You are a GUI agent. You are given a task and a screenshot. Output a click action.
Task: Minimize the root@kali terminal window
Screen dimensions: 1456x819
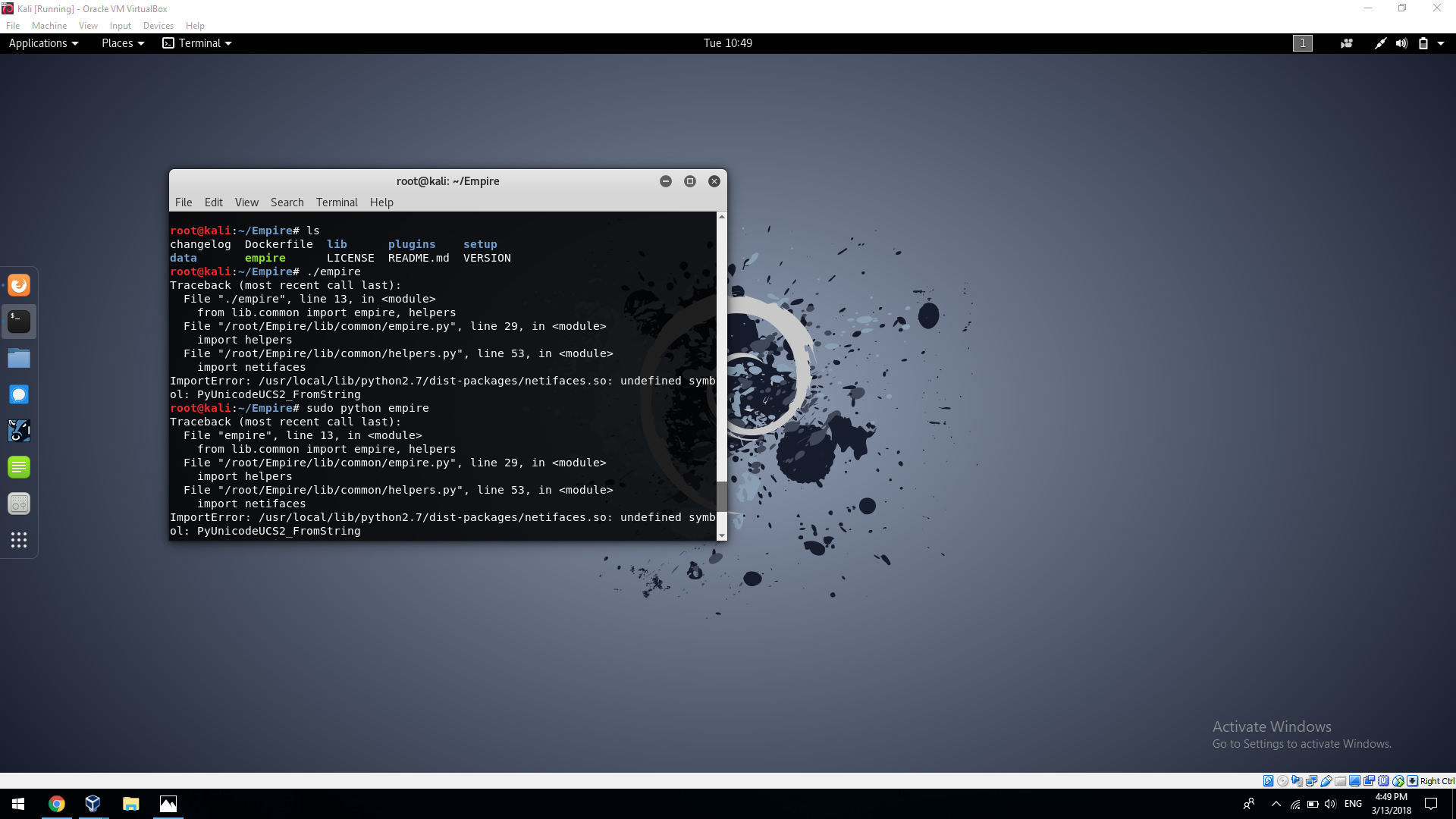pos(666,181)
